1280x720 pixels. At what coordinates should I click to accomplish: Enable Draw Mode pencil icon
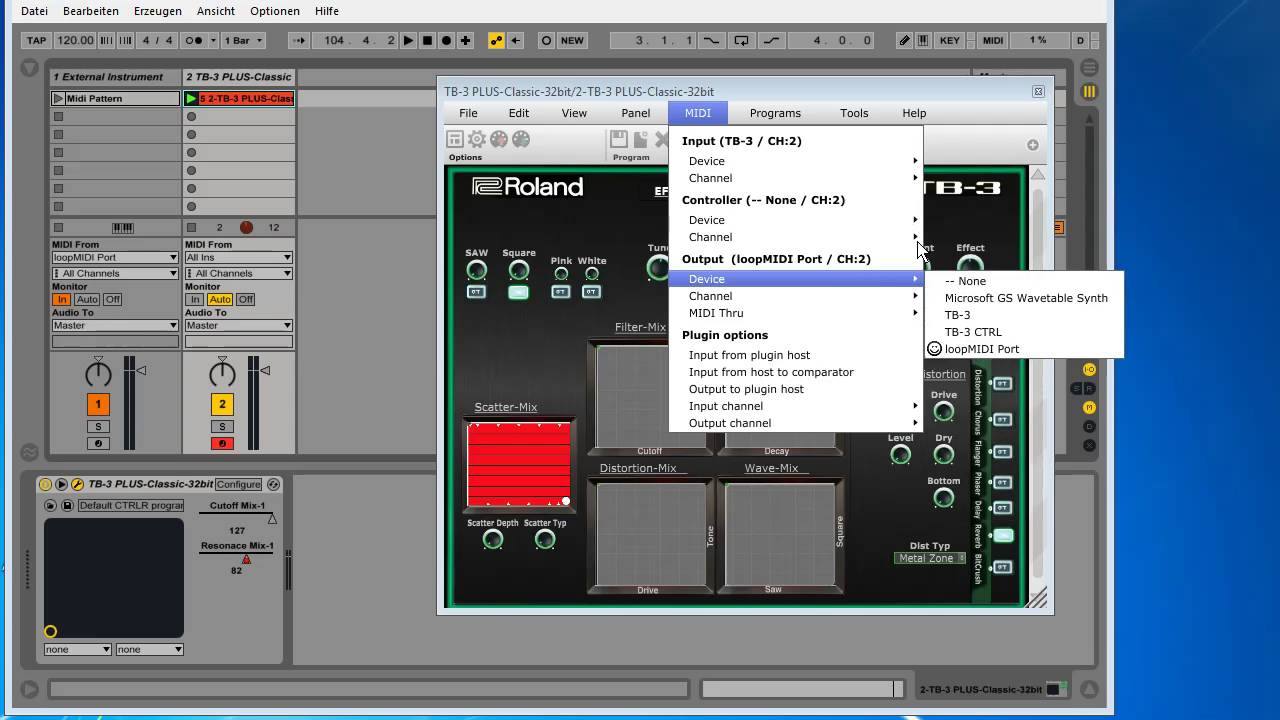click(905, 40)
